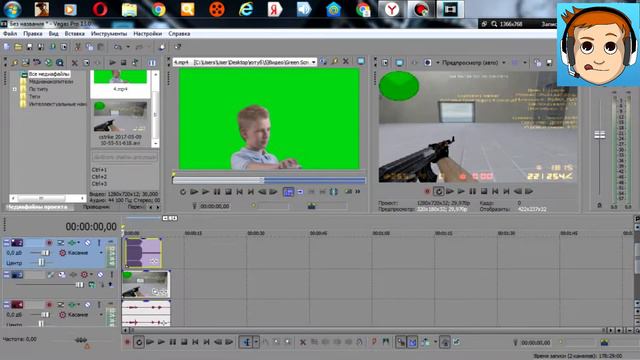Undo the last action in main toolbar
This screenshot has width=640, height=360.
coord(118,47)
